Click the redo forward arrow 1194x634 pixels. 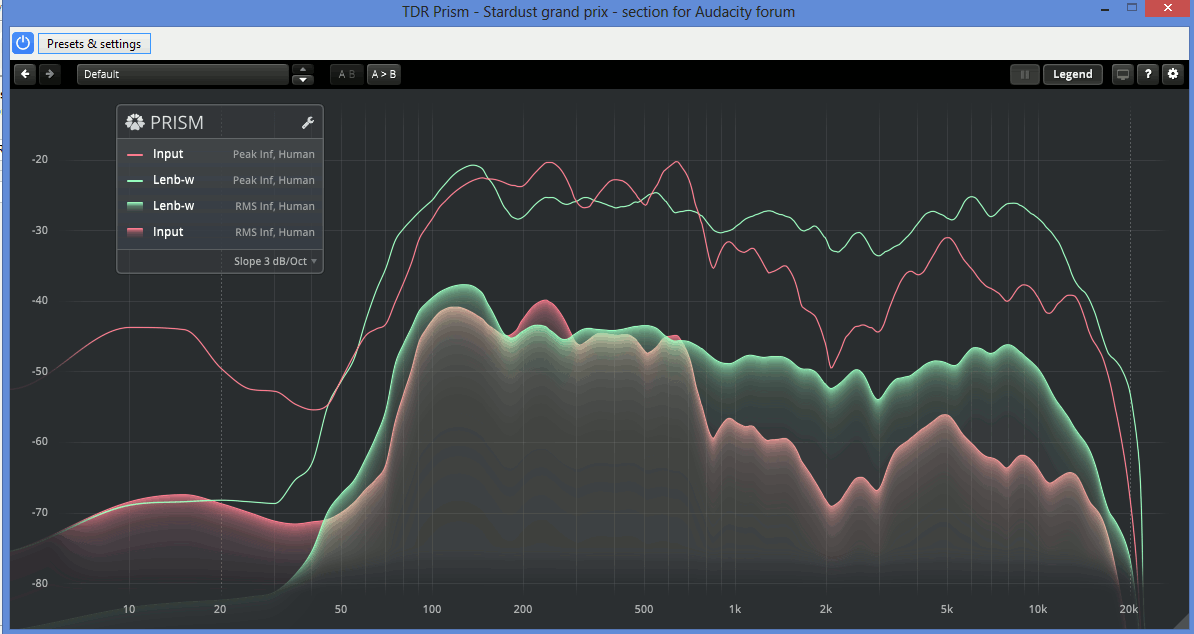49,74
